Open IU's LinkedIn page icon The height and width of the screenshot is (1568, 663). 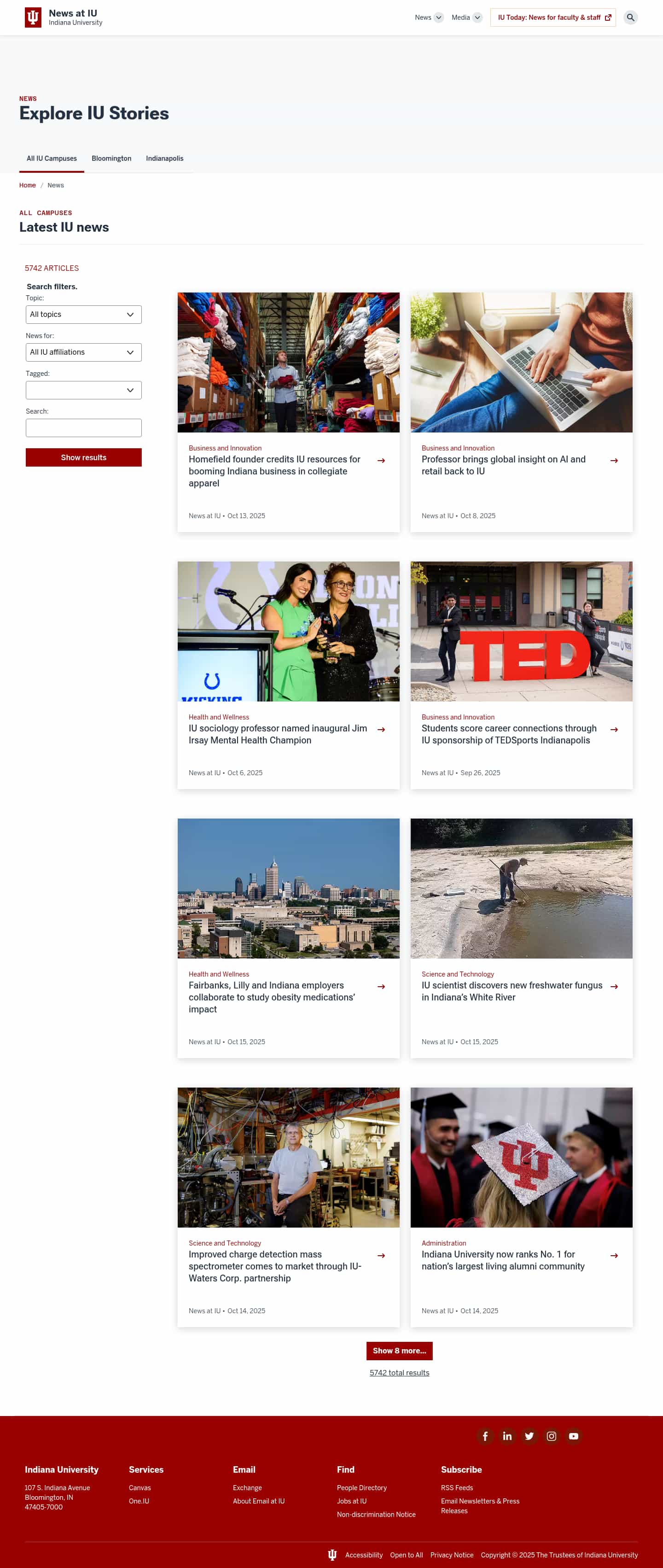click(506, 1436)
